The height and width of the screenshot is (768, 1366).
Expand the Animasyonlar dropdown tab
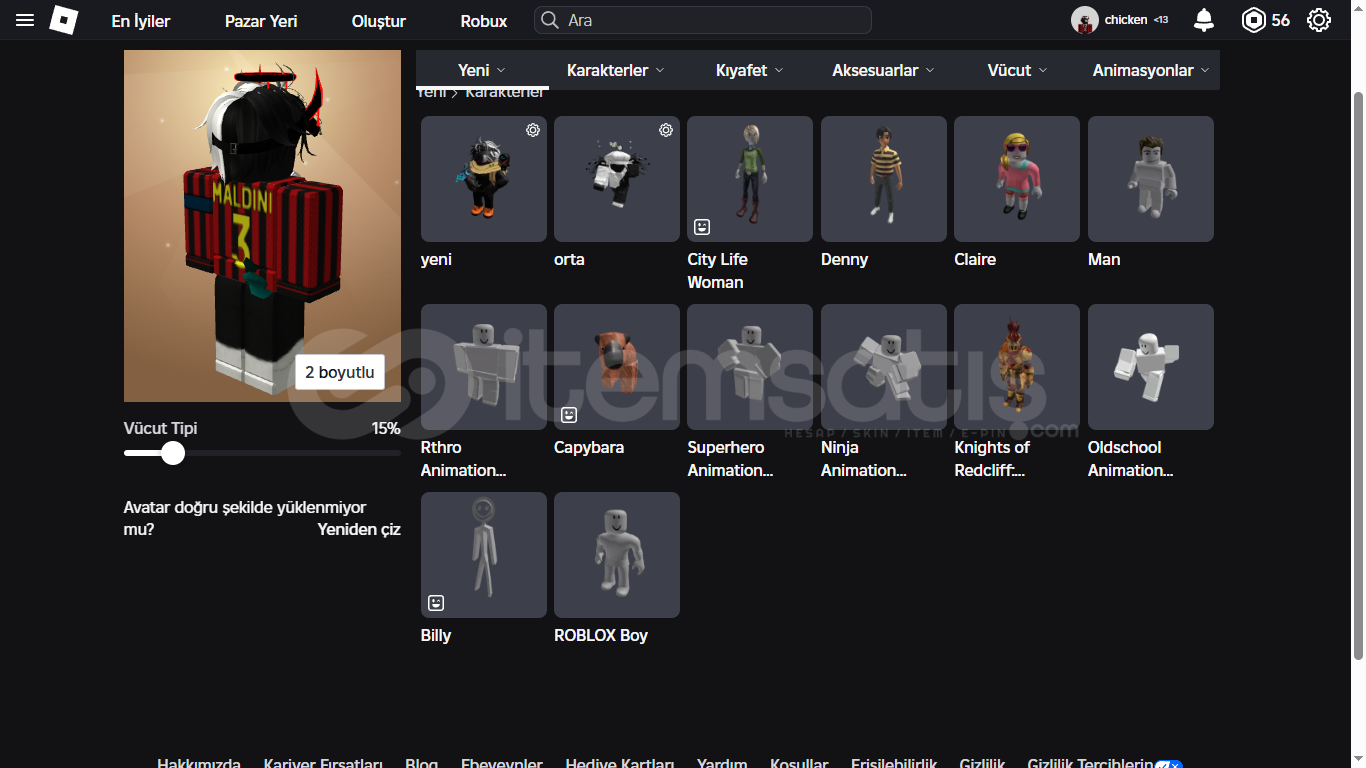(x=1152, y=70)
